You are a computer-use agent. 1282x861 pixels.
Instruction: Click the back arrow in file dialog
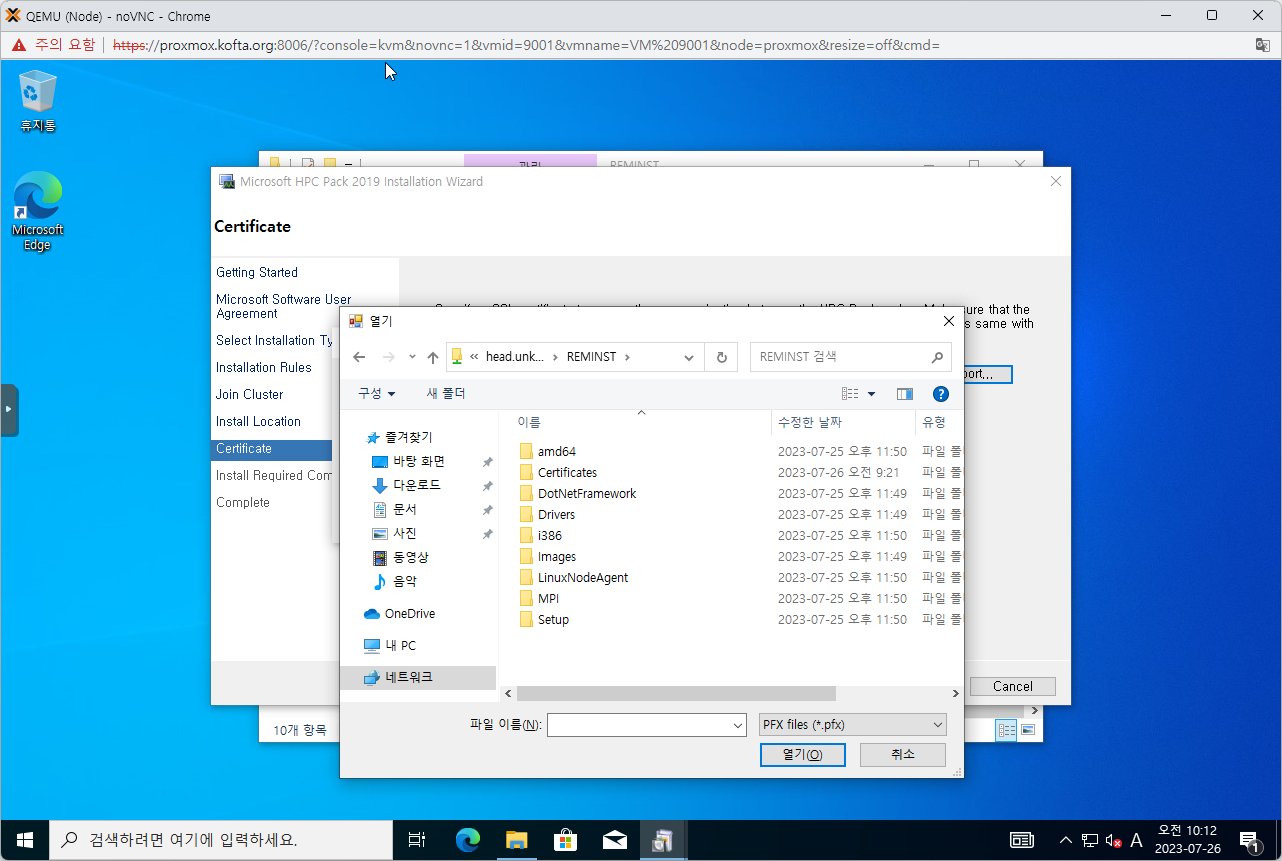[359, 357]
